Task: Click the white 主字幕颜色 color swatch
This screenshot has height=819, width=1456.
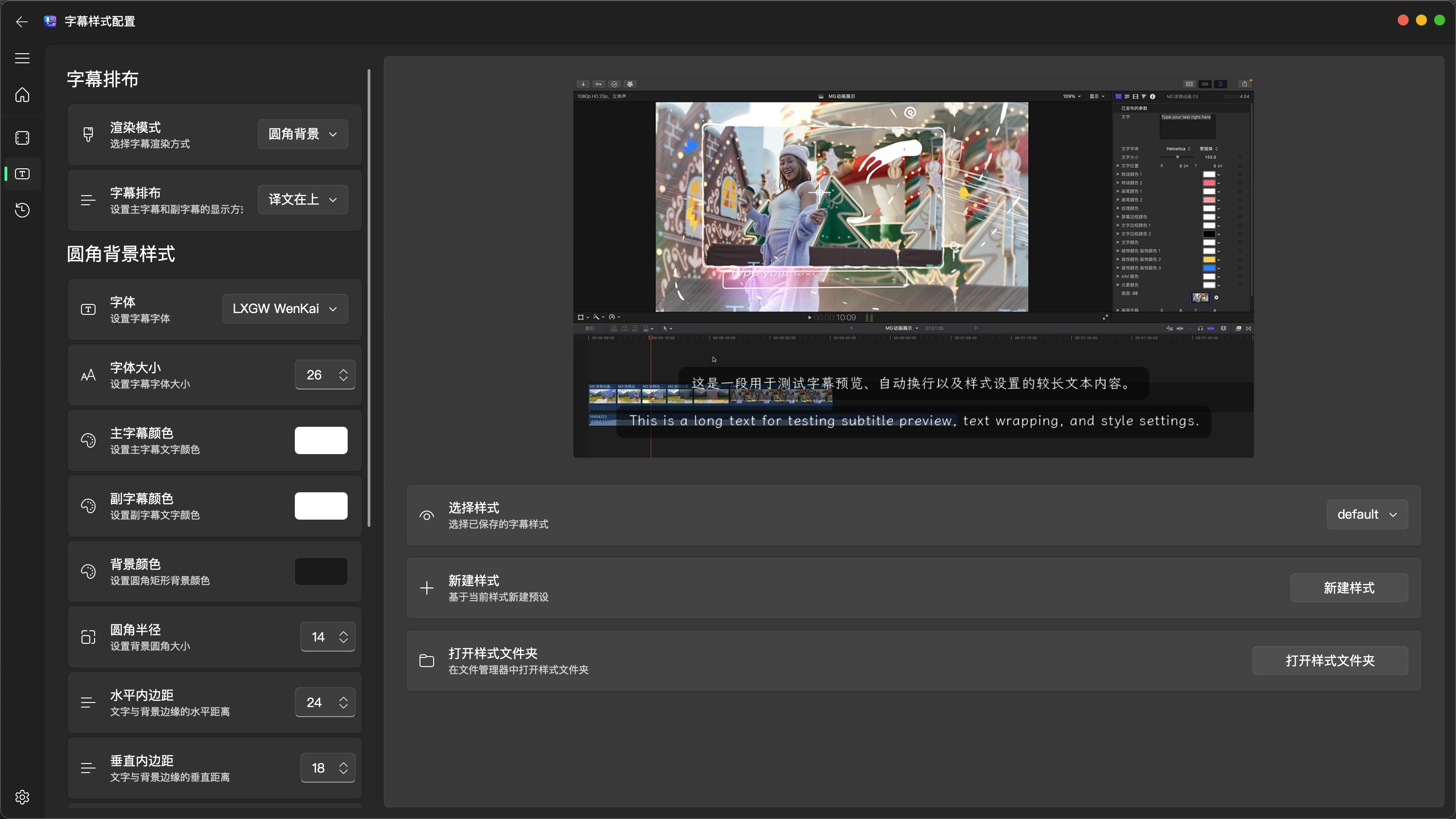Action: [320, 440]
